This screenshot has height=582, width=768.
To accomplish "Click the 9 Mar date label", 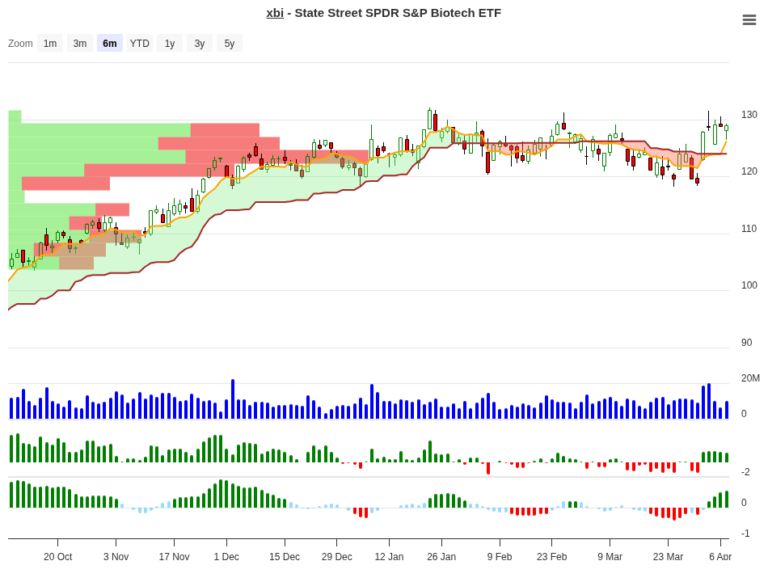I will point(610,557).
